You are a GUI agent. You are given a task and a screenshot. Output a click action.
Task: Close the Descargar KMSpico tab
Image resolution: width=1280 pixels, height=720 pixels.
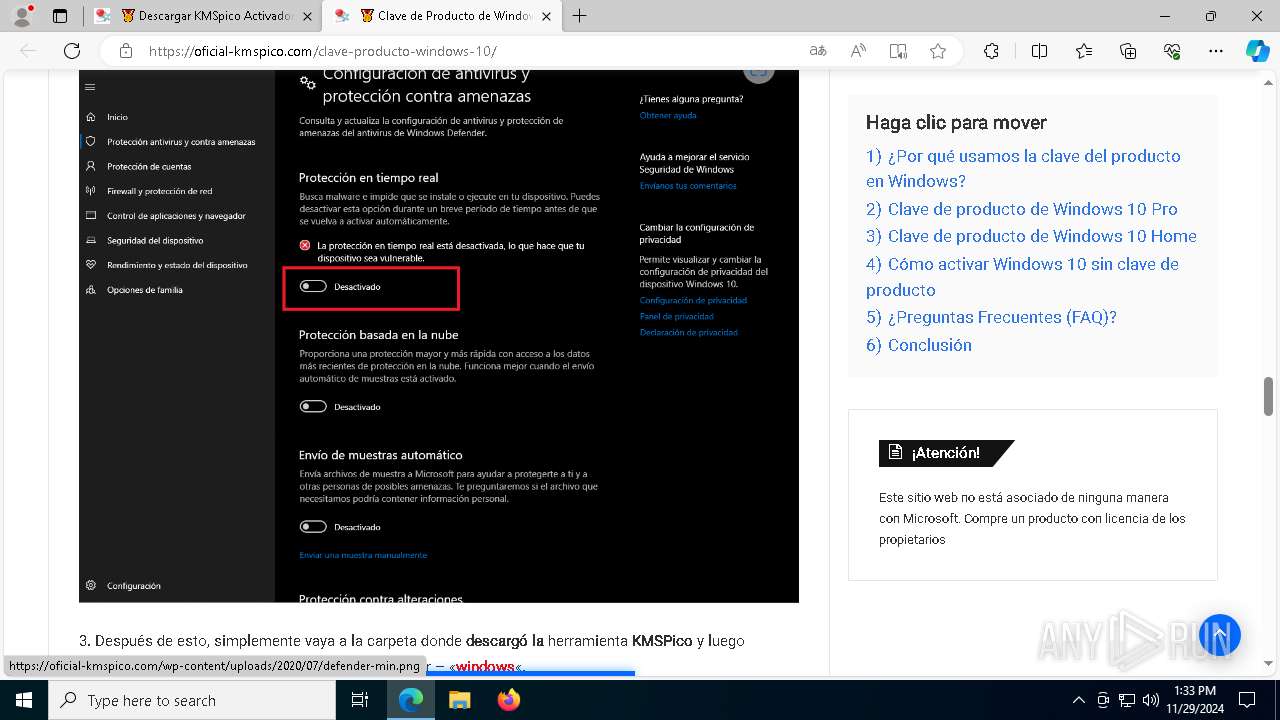(306, 16)
